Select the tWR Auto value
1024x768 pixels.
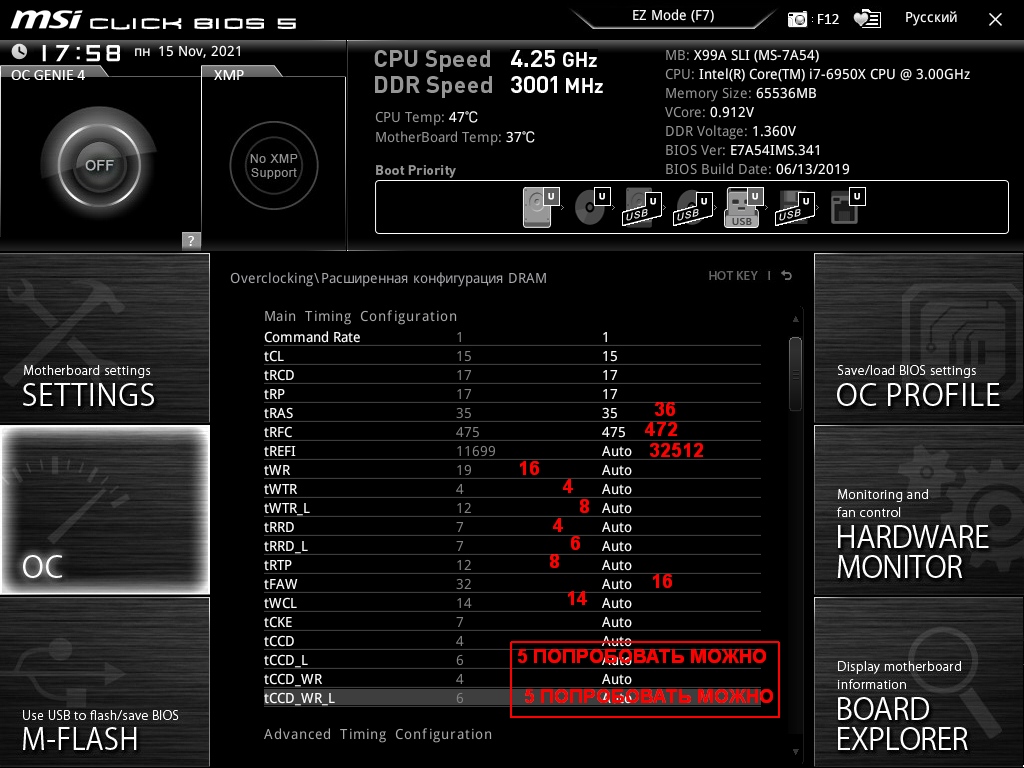616,470
